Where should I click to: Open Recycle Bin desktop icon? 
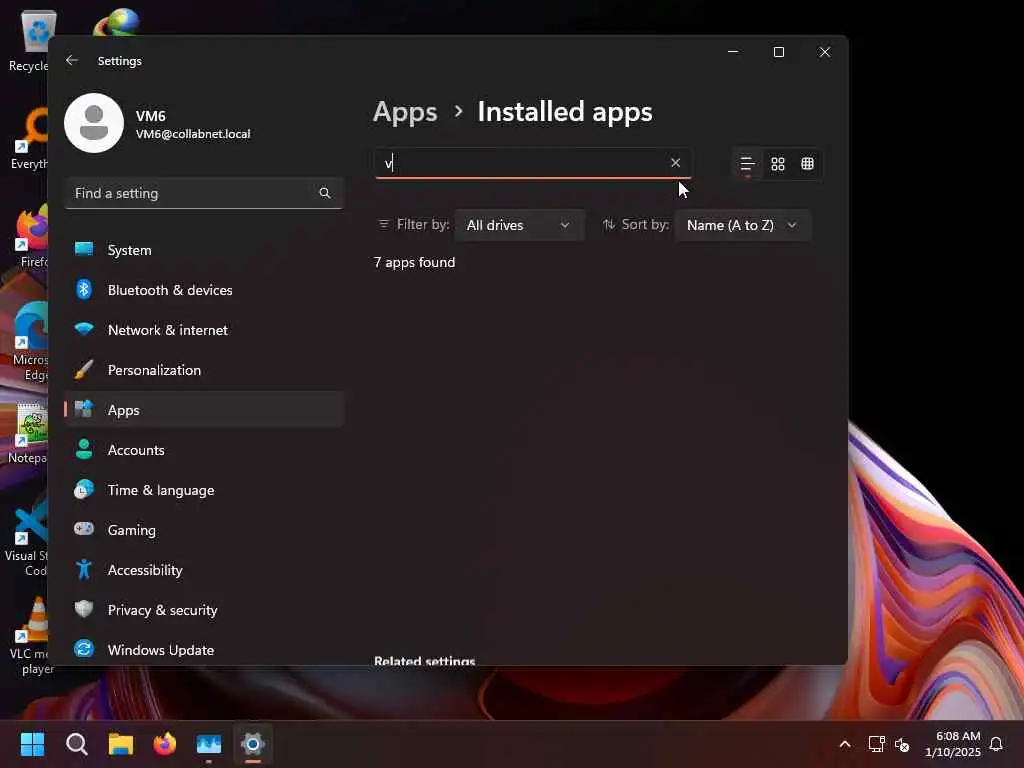pyautogui.click(x=29, y=40)
